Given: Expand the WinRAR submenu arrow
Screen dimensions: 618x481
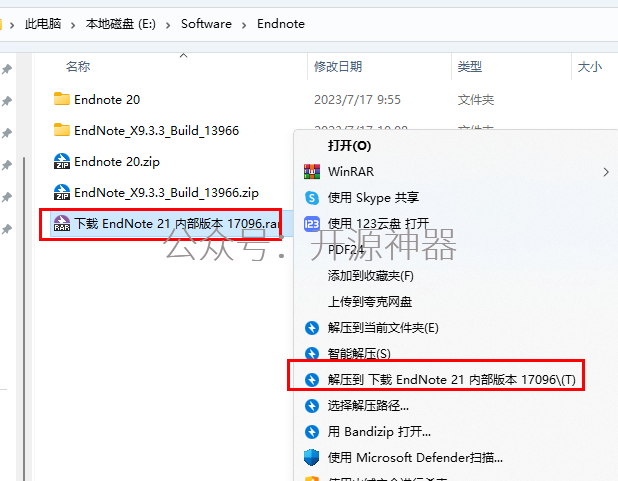Looking at the screenshot, I should pos(606,172).
